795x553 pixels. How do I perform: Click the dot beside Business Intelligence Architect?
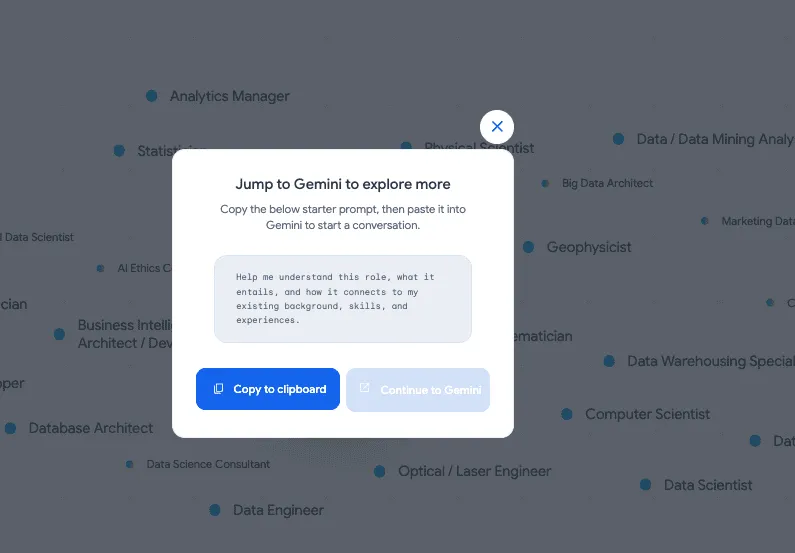(59, 334)
